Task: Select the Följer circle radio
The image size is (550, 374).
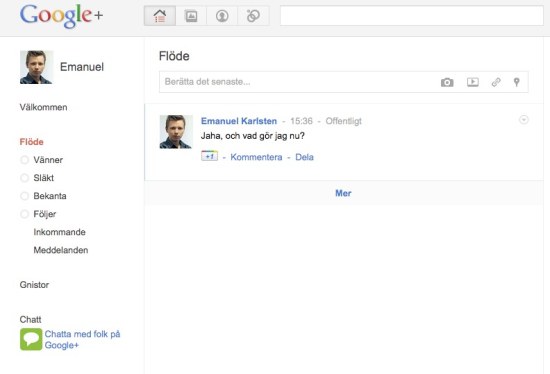Action: (x=25, y=214)
